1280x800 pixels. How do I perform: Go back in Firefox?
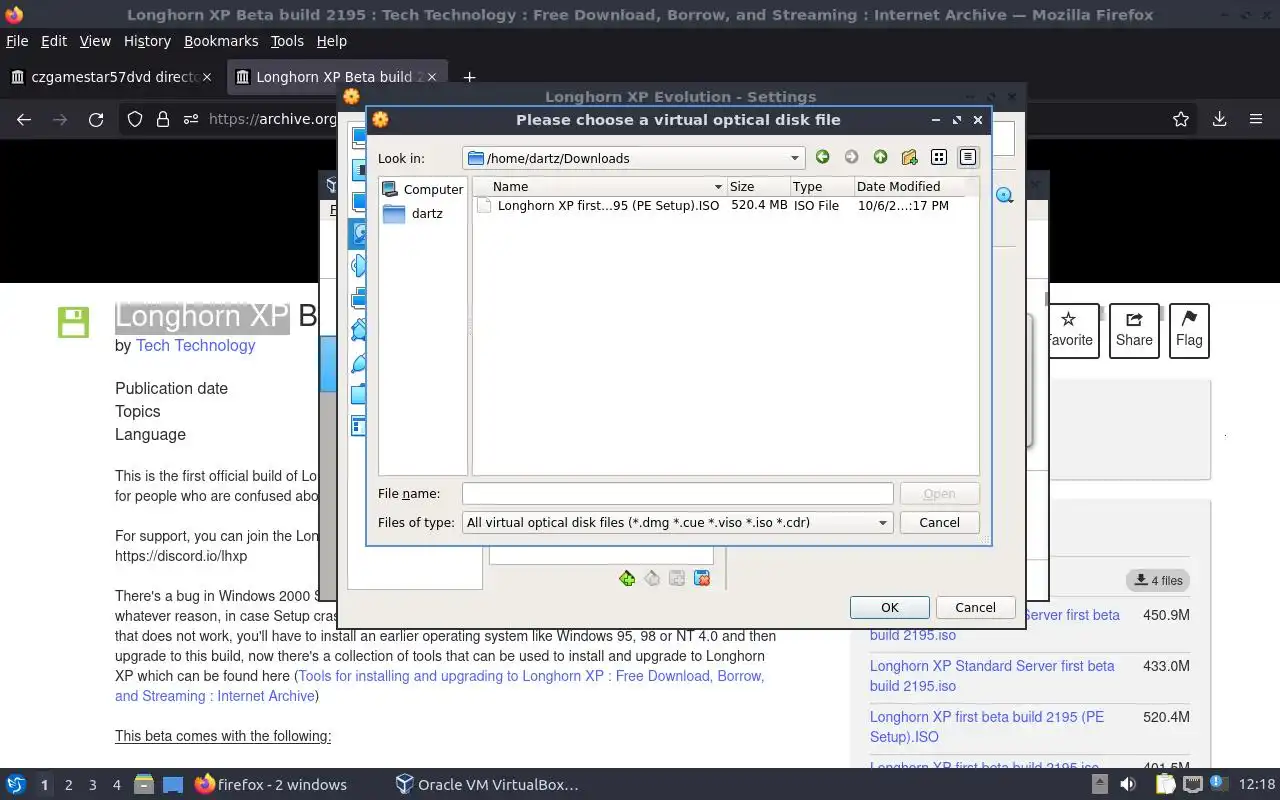tap(24, 119)
